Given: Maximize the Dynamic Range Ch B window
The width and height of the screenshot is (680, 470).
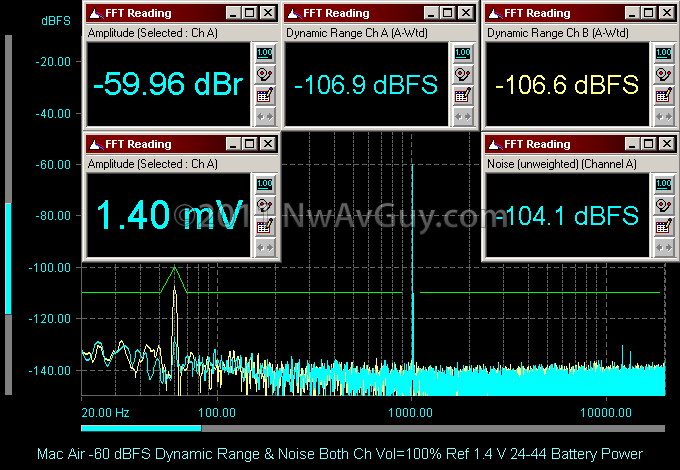Looking at the screenshot, I should [649, 13].
